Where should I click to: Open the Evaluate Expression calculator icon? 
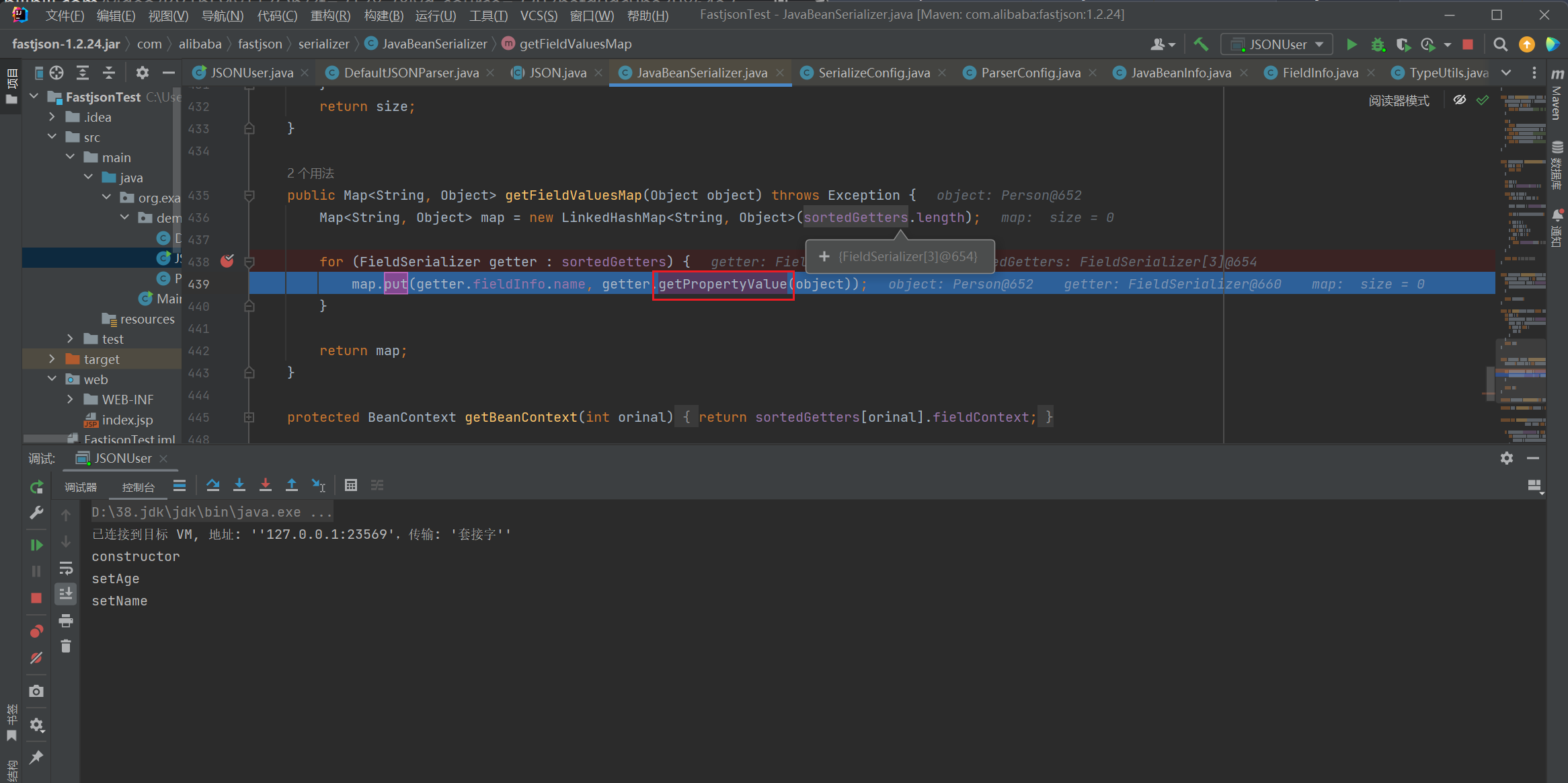[350, 485]
